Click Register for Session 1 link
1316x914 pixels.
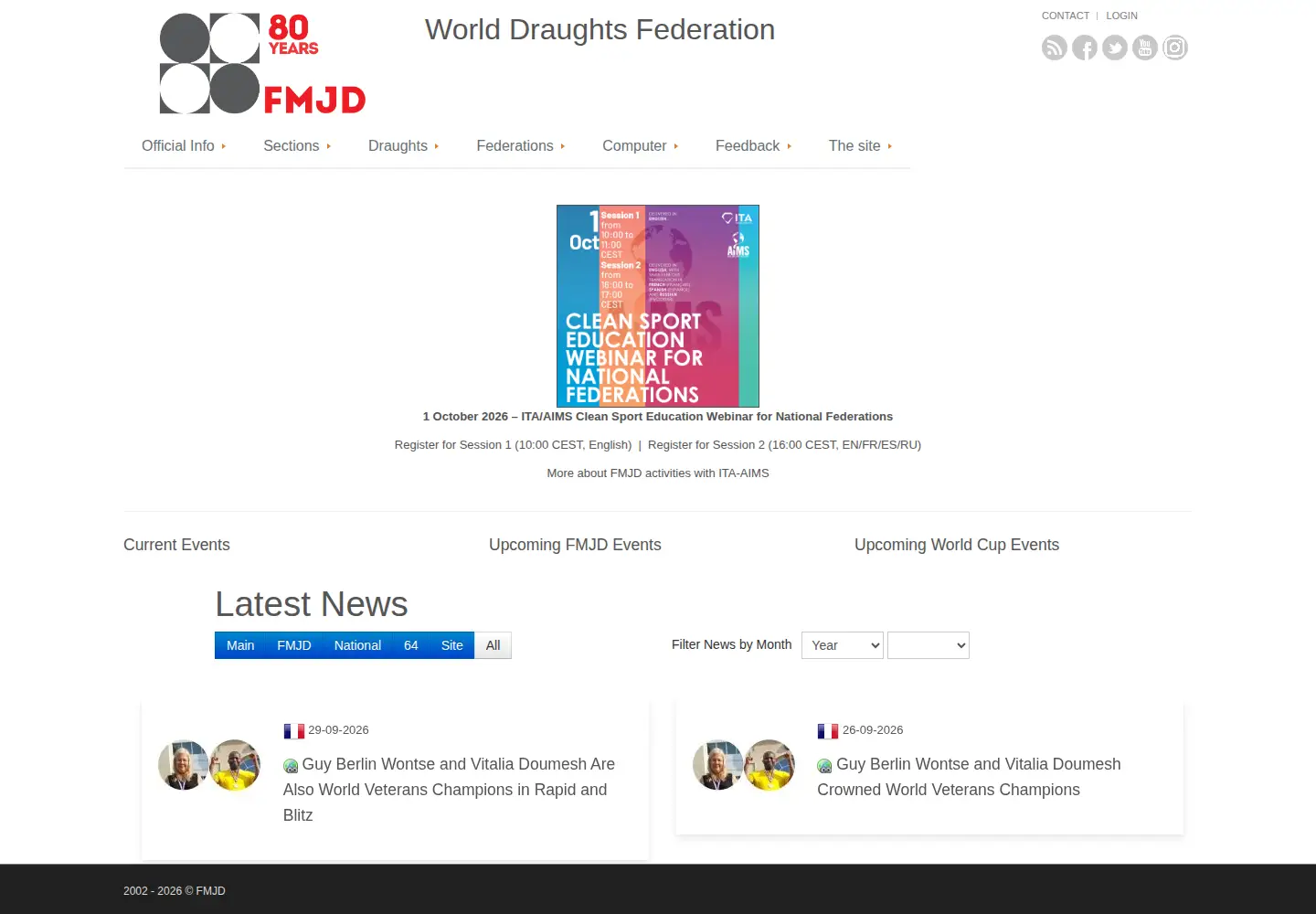pos(513,445)
